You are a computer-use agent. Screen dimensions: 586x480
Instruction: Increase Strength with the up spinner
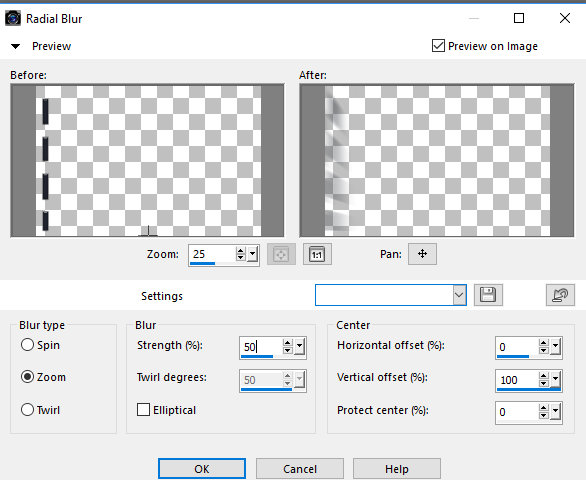287,343
